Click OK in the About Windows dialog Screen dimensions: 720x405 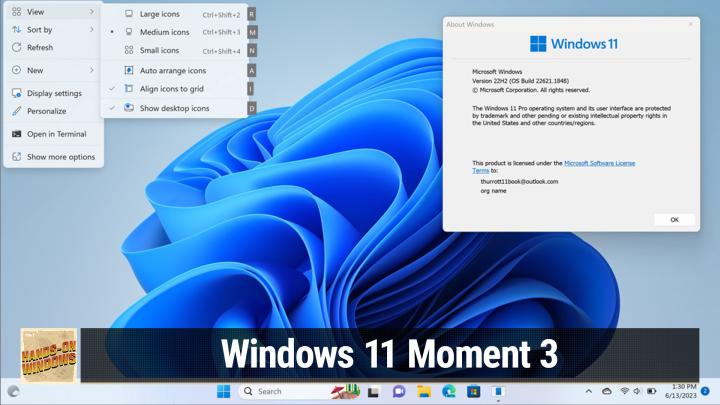tap(674, 220)
